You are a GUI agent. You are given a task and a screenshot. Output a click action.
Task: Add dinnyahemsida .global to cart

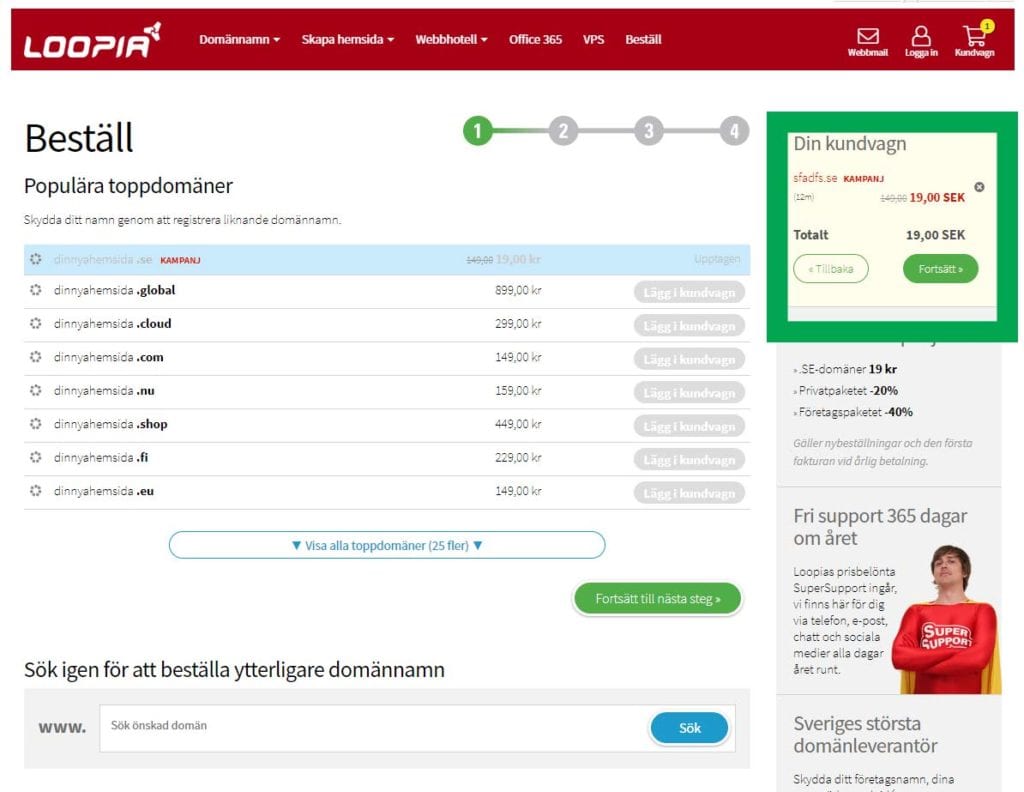pos(689,293)
